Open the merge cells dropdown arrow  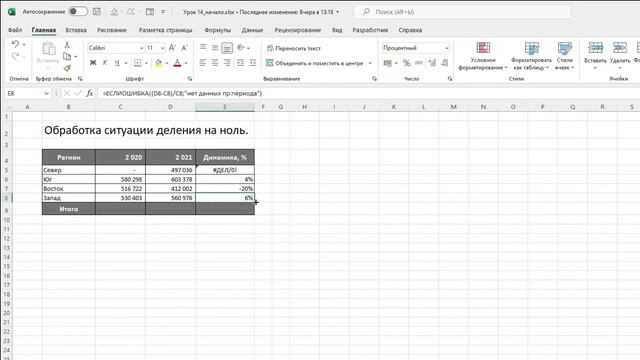coord(370,63)
